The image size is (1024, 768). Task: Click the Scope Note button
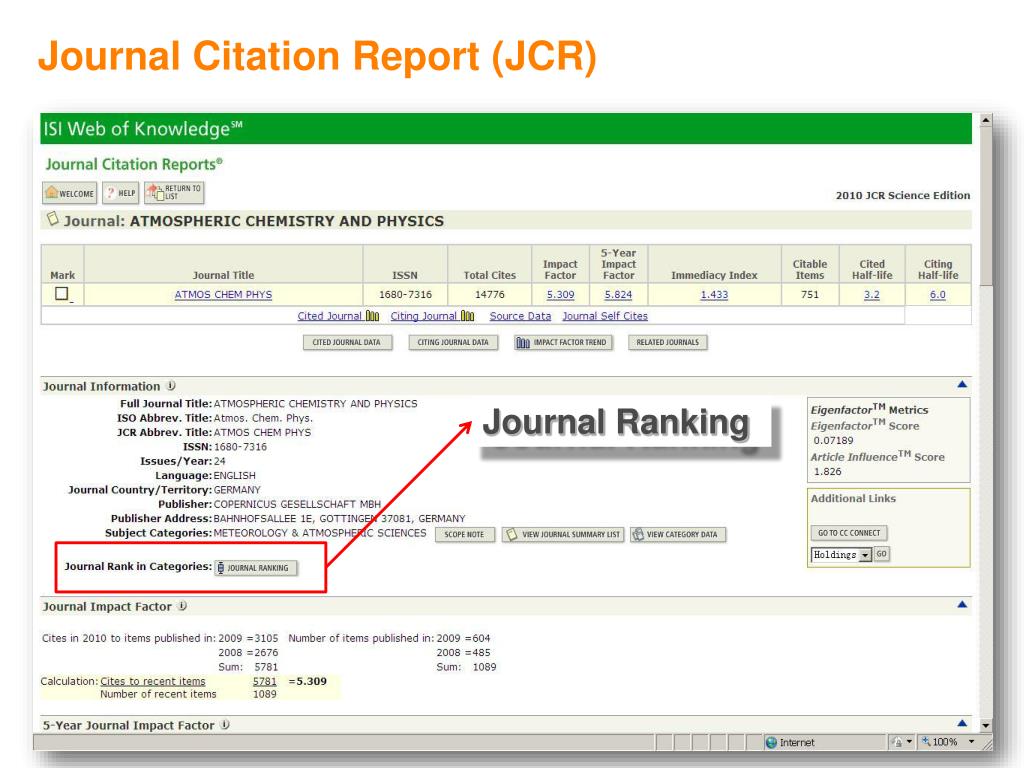pos(464,534)
